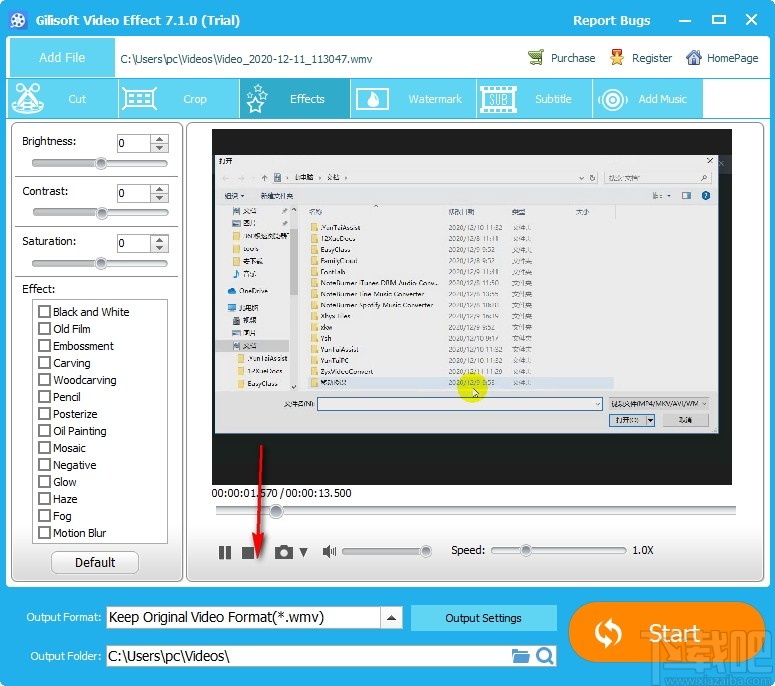
Task: Open Output Settings
Action: click(483, 618)
